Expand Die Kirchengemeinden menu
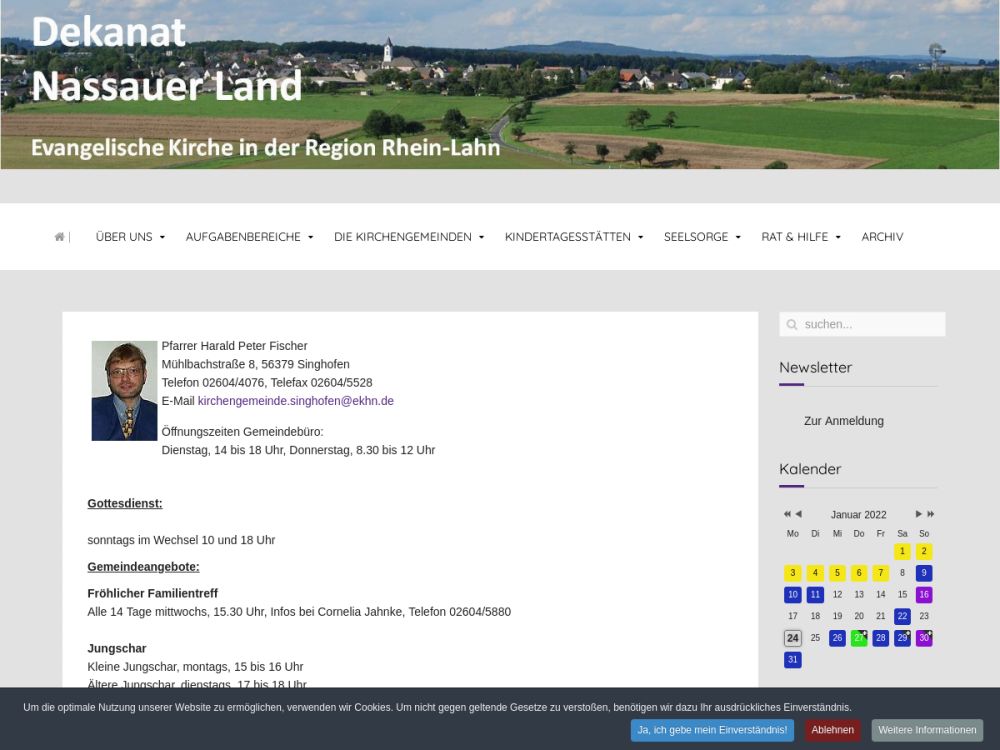Viewport: 1000px width, 750px height. point(409,237)
